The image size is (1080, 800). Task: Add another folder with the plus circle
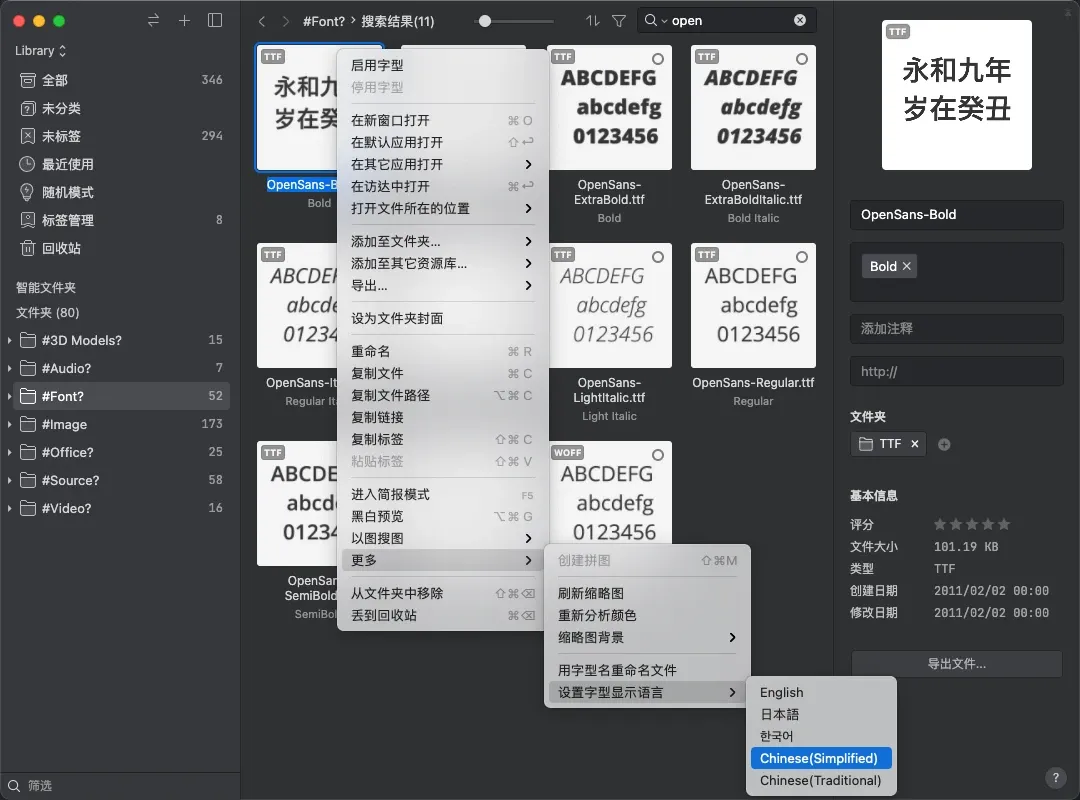[x=944, y=444]
